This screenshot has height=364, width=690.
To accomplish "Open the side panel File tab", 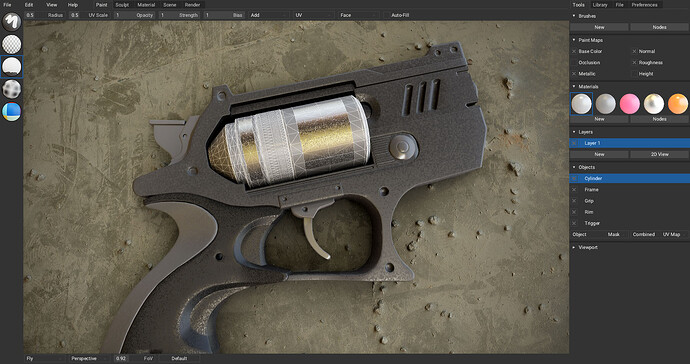I will (620, 5).
